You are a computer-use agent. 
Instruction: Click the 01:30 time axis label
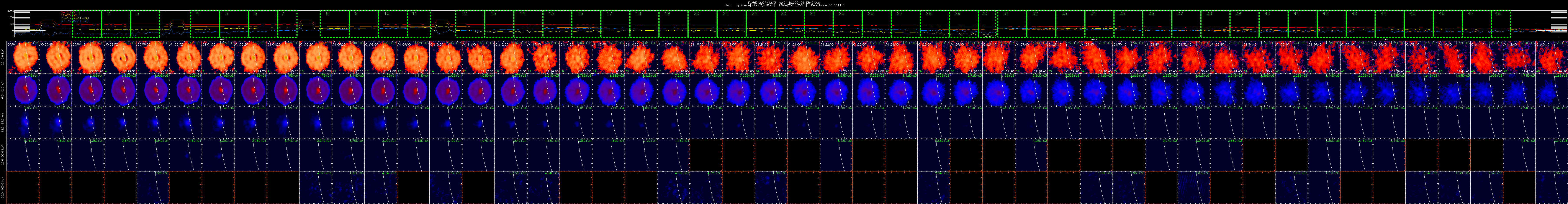(x=1094, y=39)
